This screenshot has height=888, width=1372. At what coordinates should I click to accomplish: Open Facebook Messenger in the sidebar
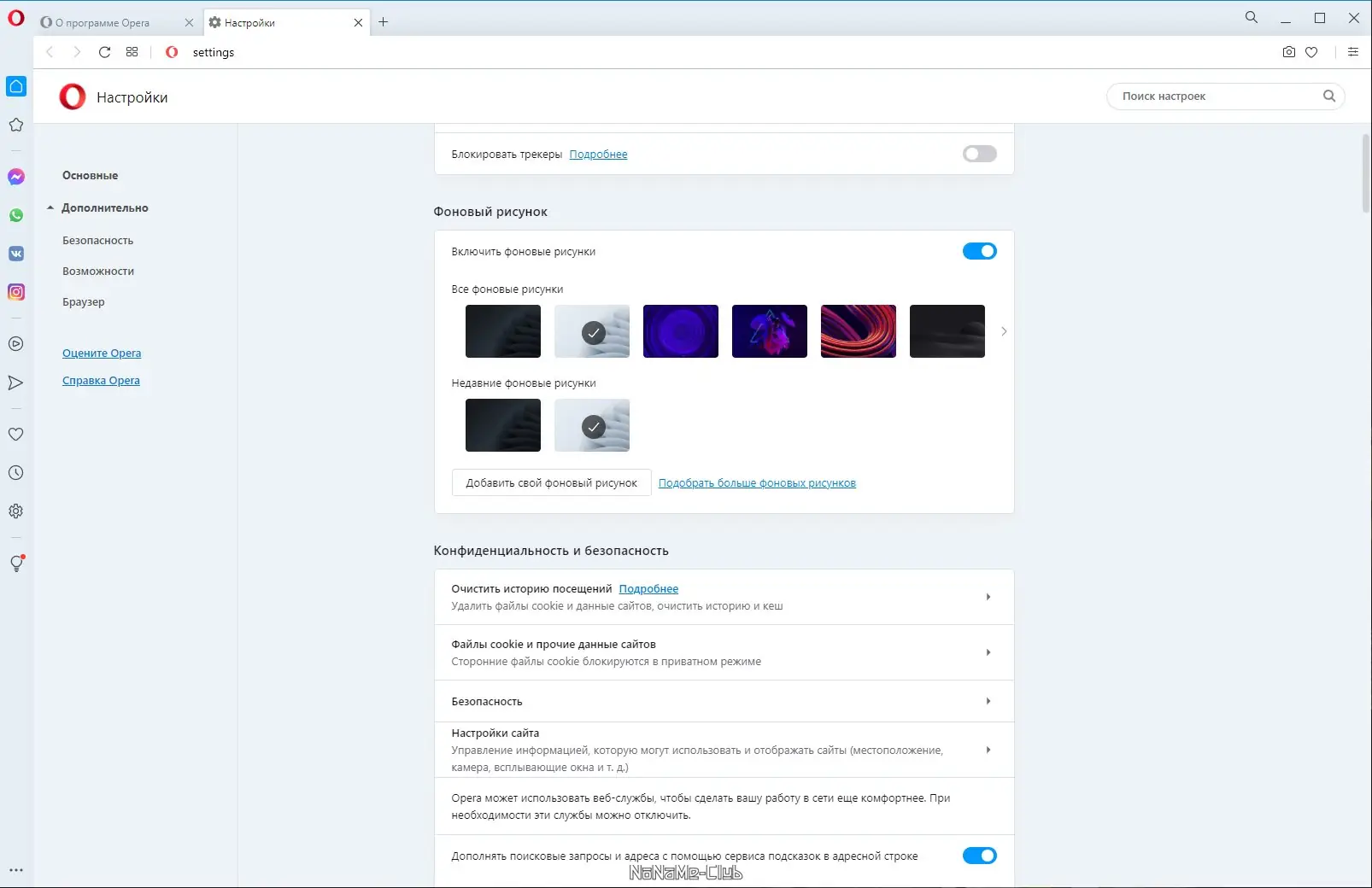point(16,177)
